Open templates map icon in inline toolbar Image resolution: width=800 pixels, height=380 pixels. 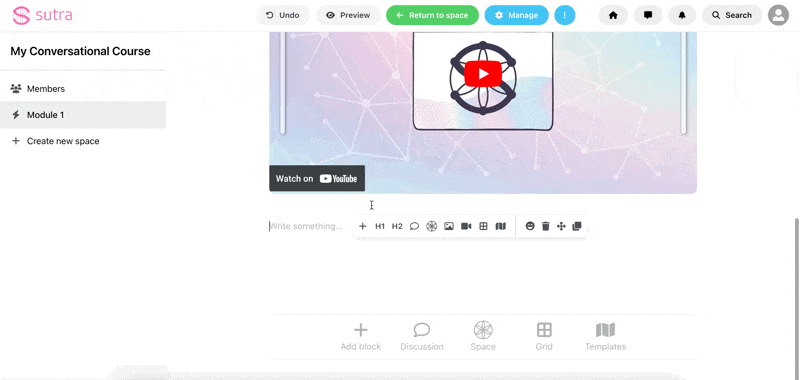(x=501, y=226)
